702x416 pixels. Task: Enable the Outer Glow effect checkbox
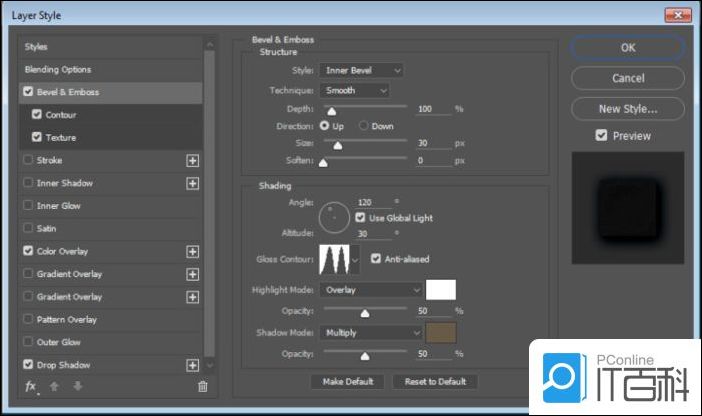(x=27, y=343)
